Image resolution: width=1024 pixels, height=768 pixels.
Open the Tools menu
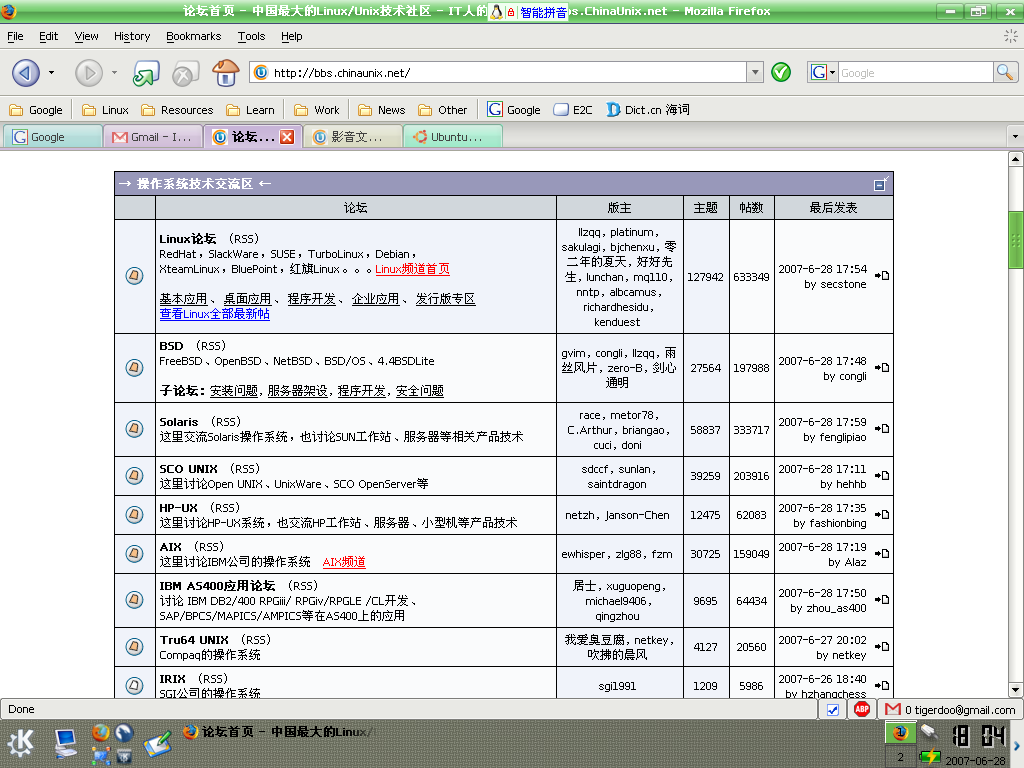251,37
